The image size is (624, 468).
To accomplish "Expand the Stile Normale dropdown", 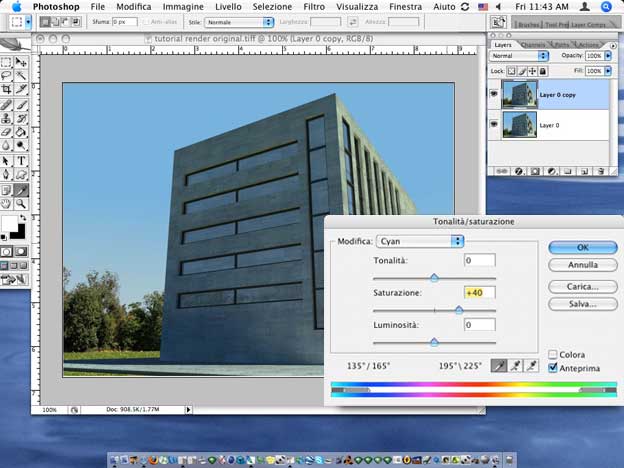I will click(x=240, y=21).
